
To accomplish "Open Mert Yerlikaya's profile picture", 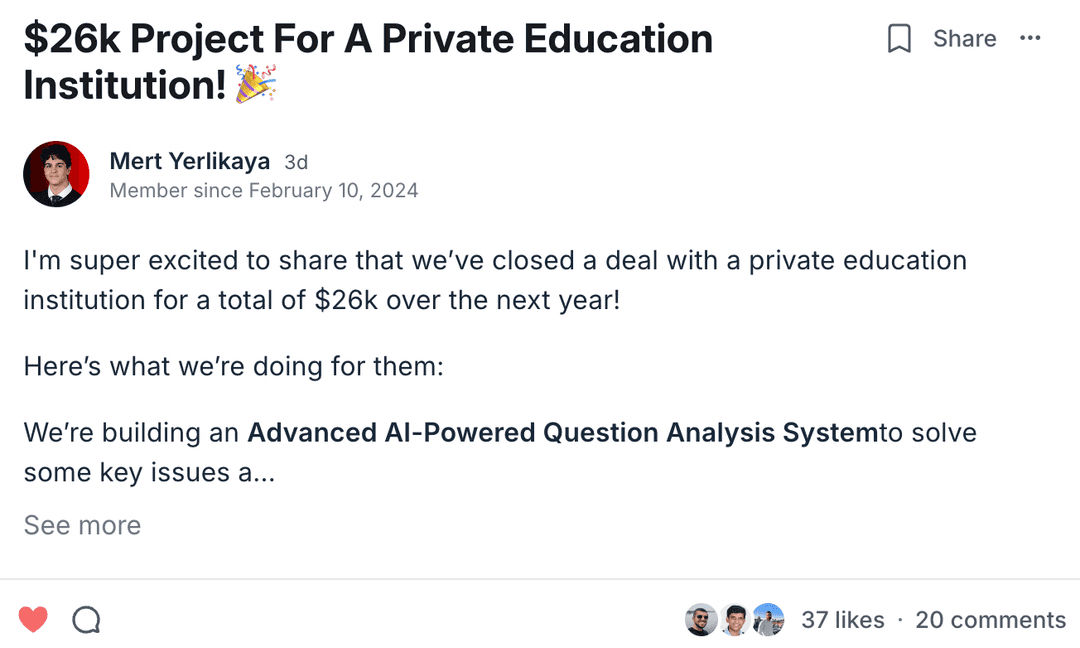I will click(56, 174).
